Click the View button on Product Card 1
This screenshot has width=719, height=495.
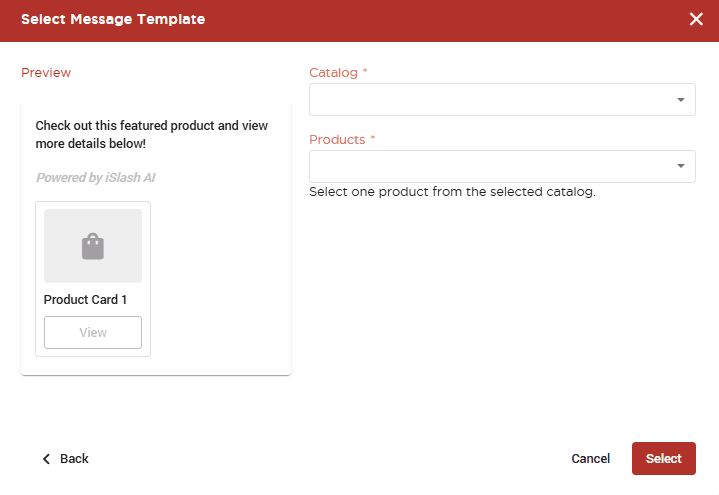pyautogui.click(x=93, y=332)
